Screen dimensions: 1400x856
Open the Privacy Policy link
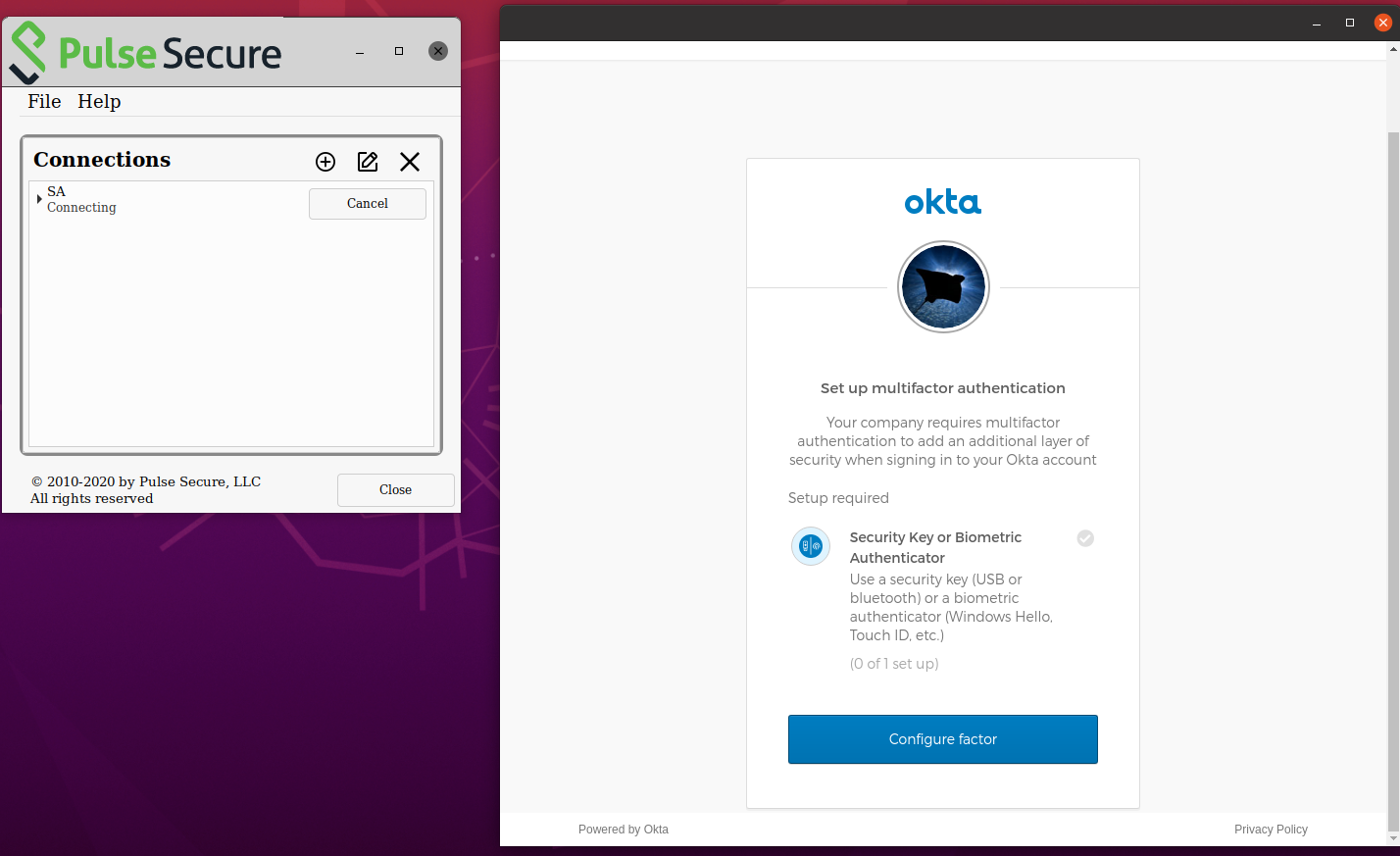pos(1271,830)
